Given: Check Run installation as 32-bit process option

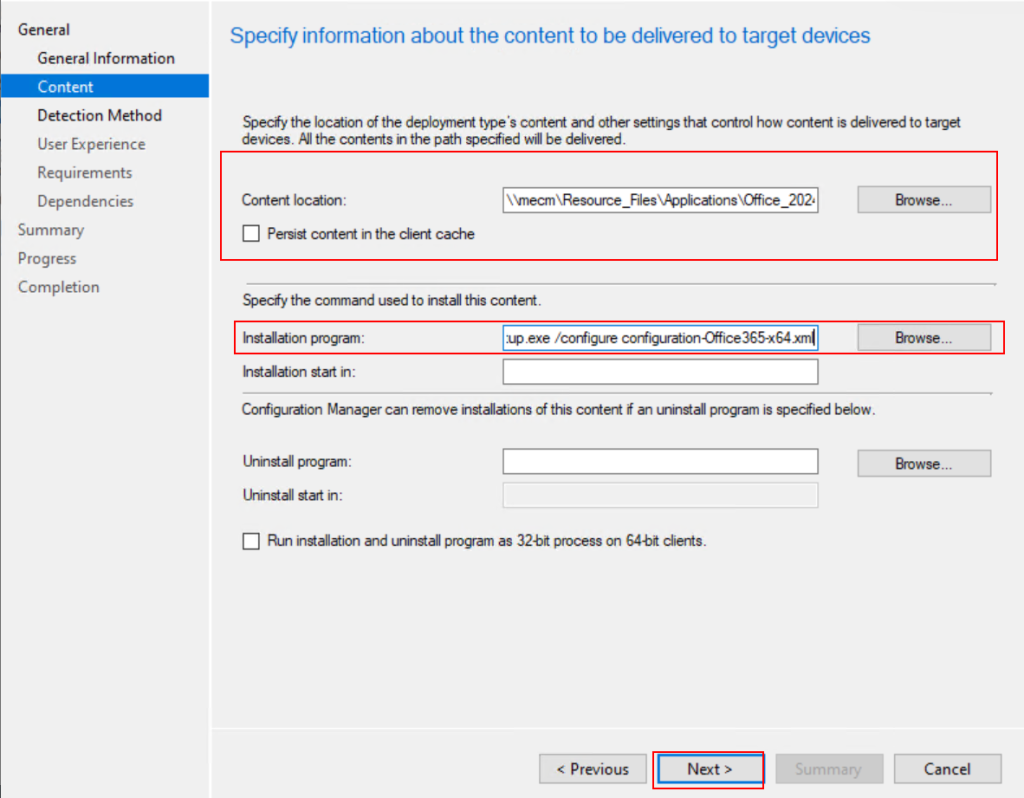Looking at the screenshot, I should tap(250, 541).
